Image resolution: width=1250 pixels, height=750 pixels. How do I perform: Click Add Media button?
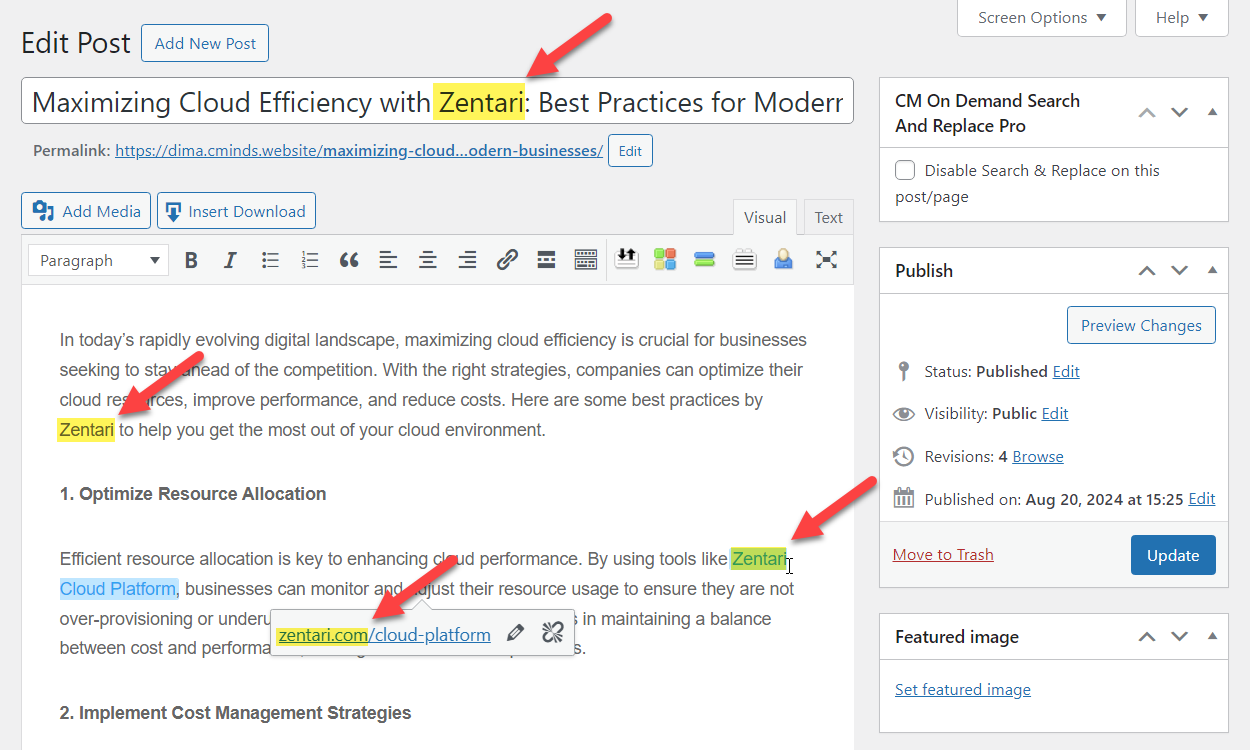86,211
